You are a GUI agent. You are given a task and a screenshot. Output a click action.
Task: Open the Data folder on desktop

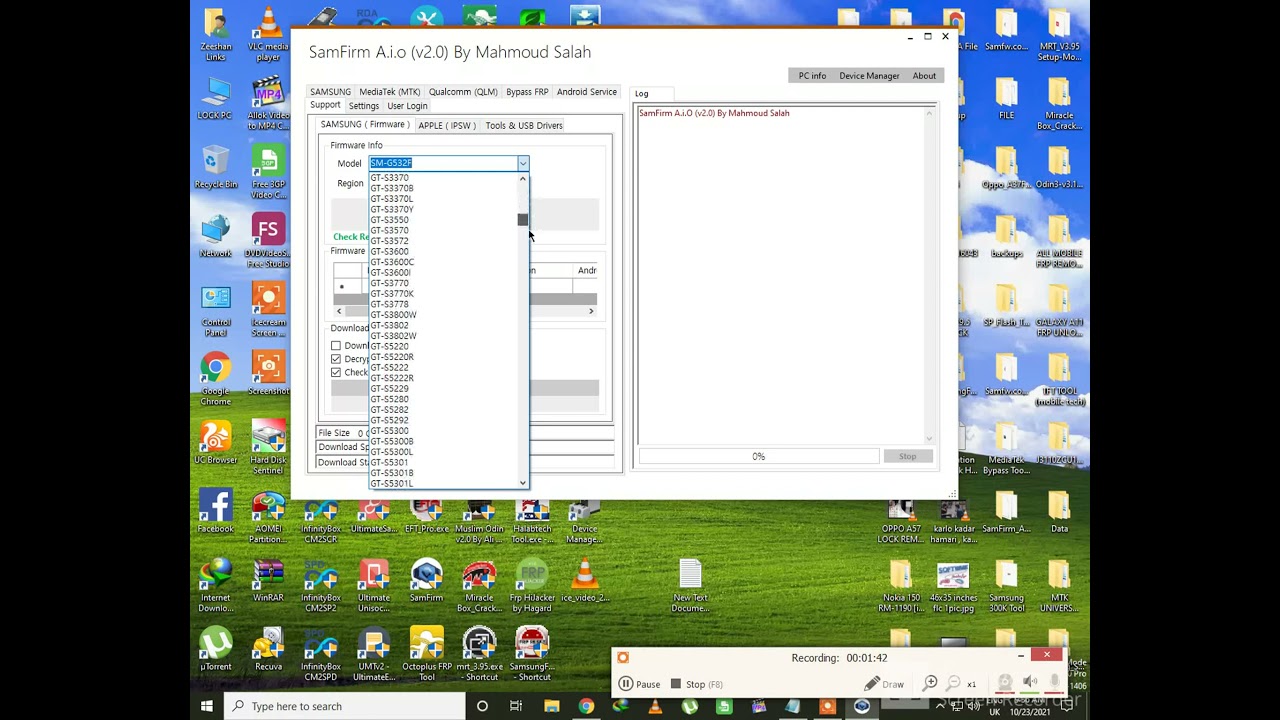[x=1059, y=512]
